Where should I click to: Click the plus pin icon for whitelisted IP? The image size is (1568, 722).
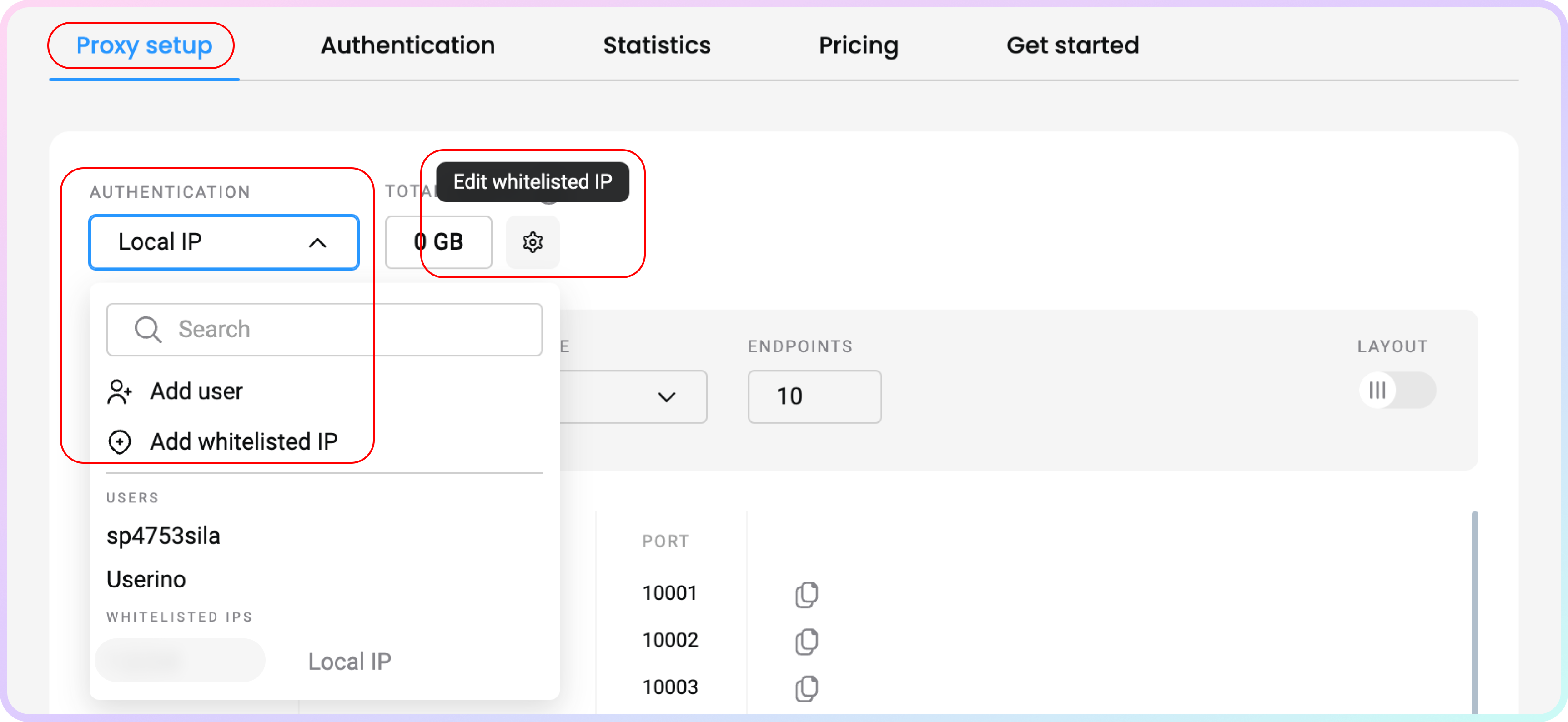coord(119,442)
